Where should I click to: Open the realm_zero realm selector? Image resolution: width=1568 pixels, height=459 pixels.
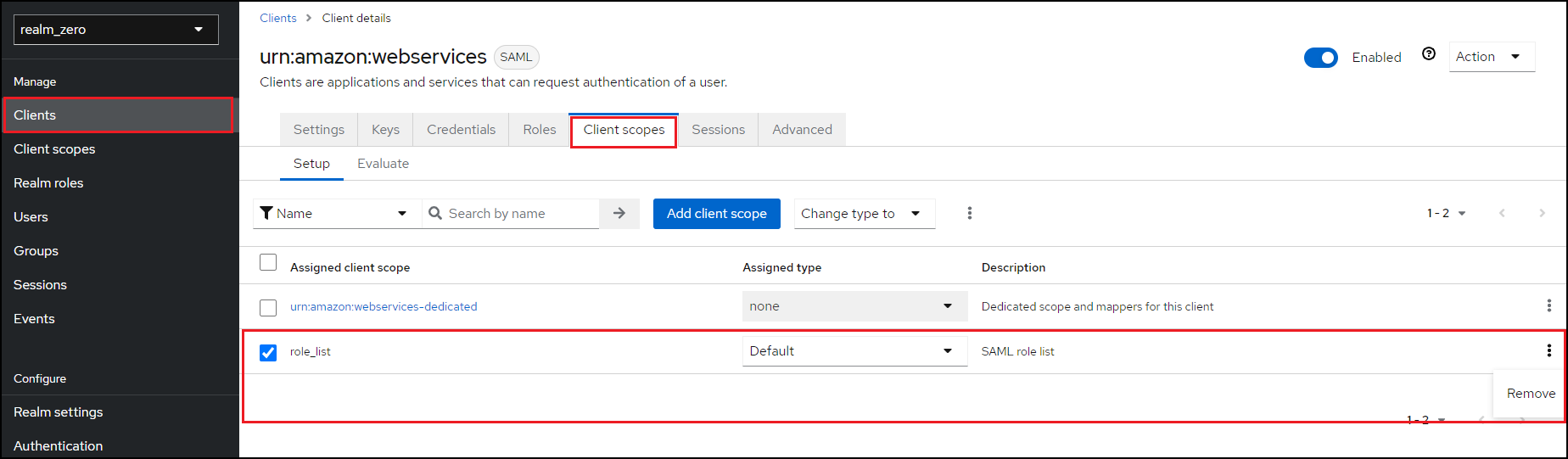(x=116, y=30)
